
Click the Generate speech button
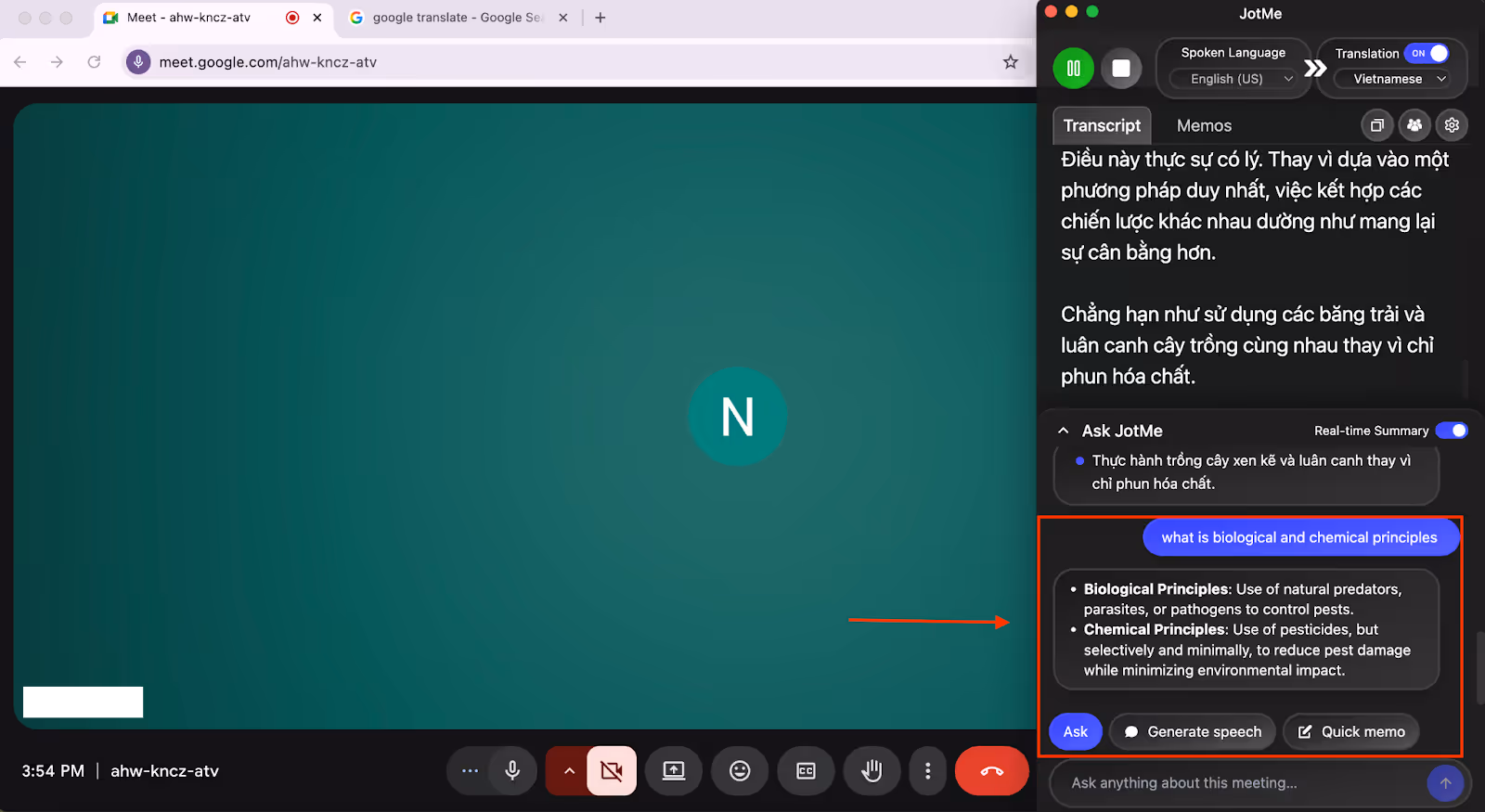1193,731
